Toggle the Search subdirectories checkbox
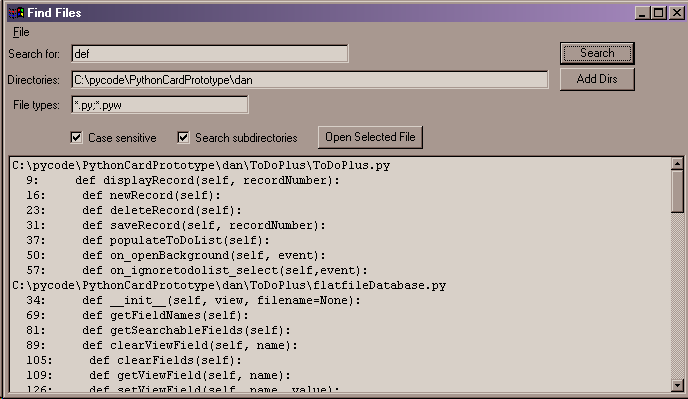The image size is (688, 399). click(x=183, y=137)
